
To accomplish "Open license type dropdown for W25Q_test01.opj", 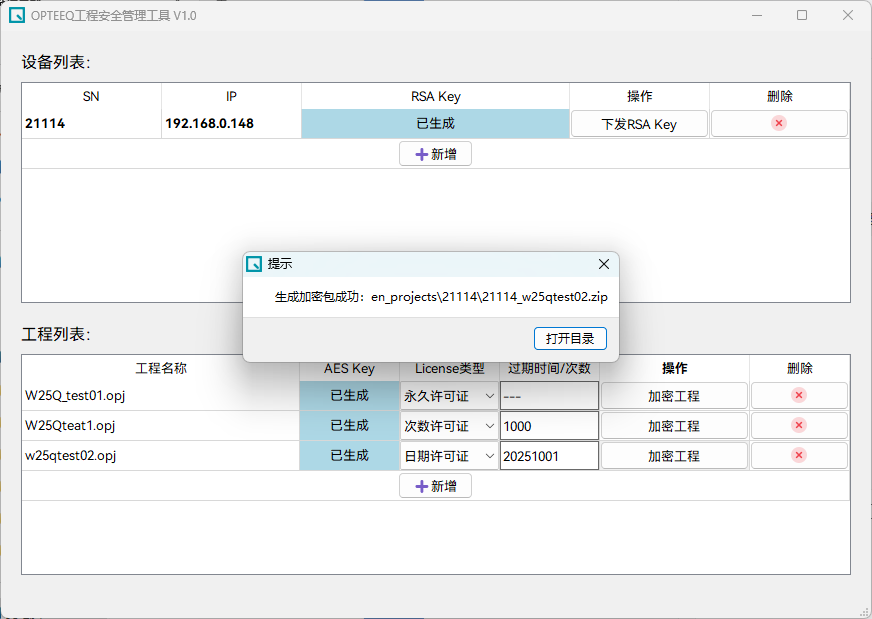I will pos(449,396).
